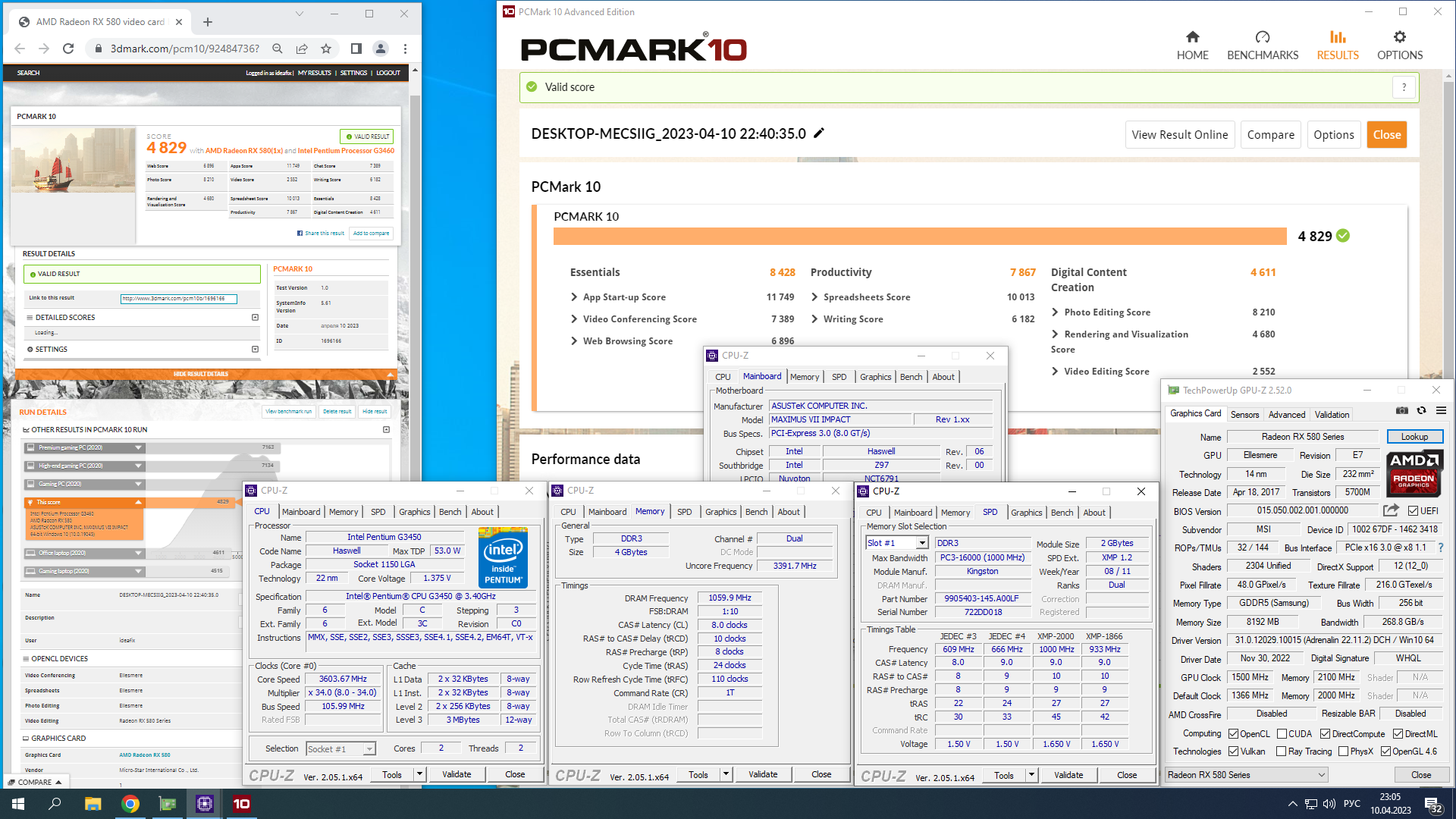Toggle the DirectCompute checkbox
Screen dimensions: 1456x819
click(x=1325, y=734)
